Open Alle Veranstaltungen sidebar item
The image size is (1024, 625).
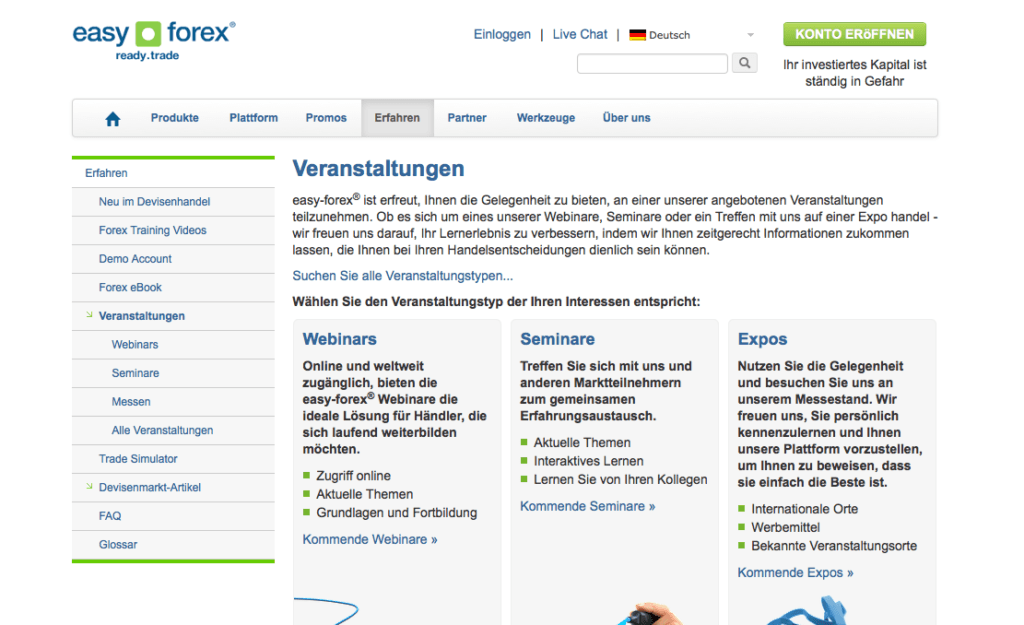[x=162, y=430]
